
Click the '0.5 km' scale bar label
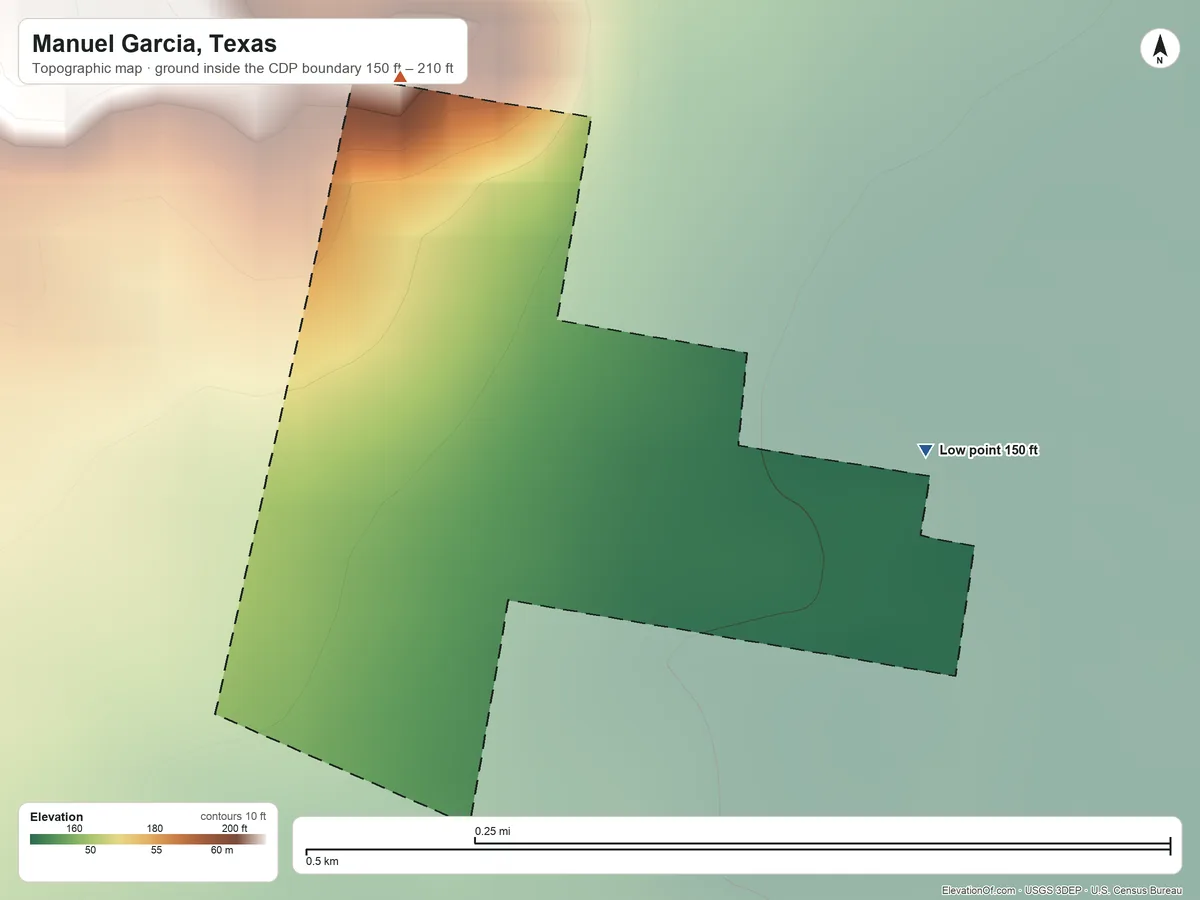(x=322, y=861)
